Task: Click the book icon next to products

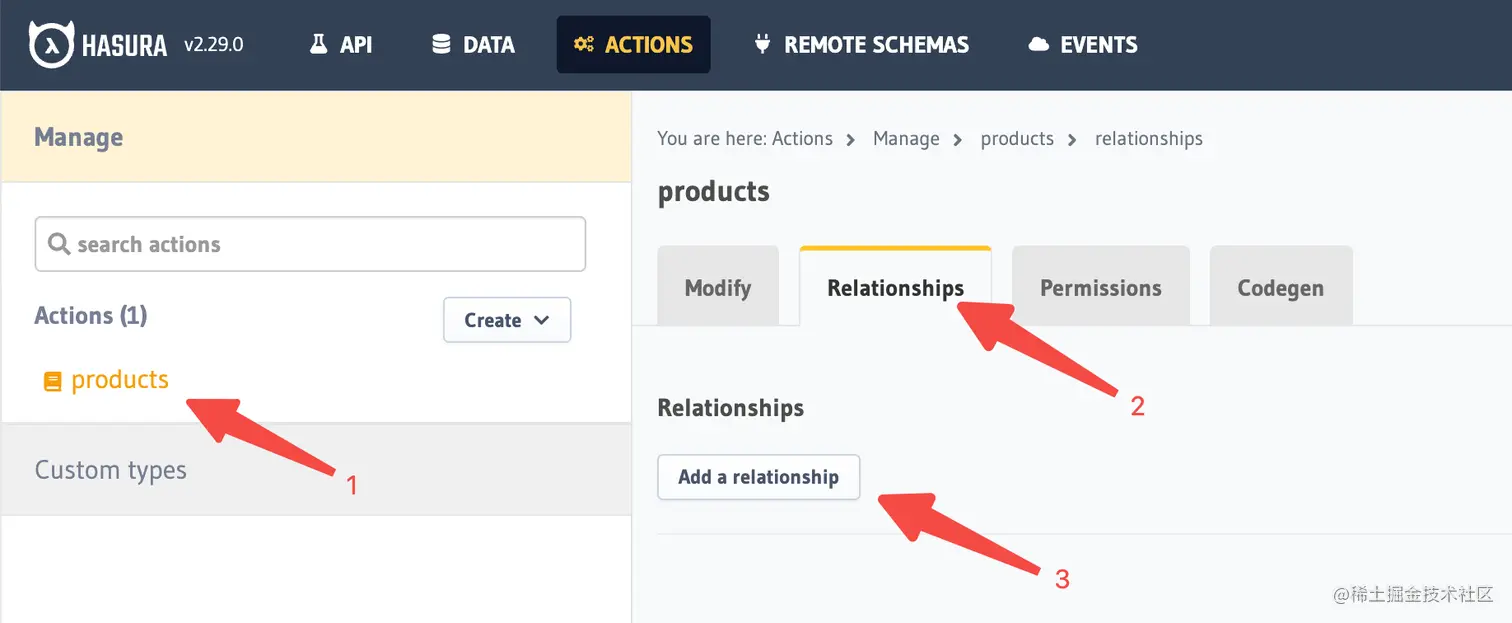Action: (53, 381)
